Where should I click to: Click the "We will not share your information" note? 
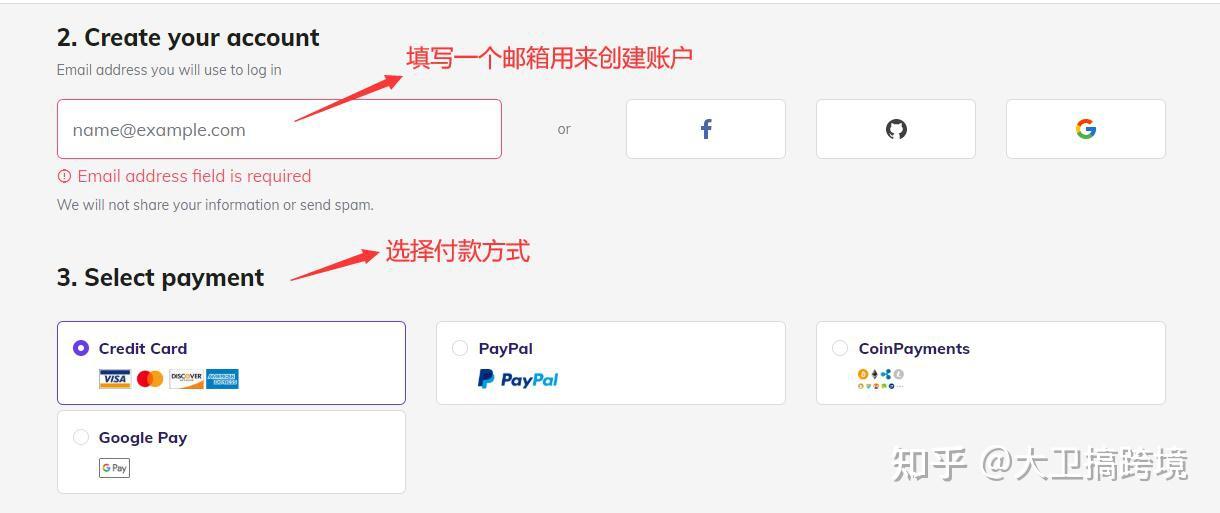pos(215,205)
